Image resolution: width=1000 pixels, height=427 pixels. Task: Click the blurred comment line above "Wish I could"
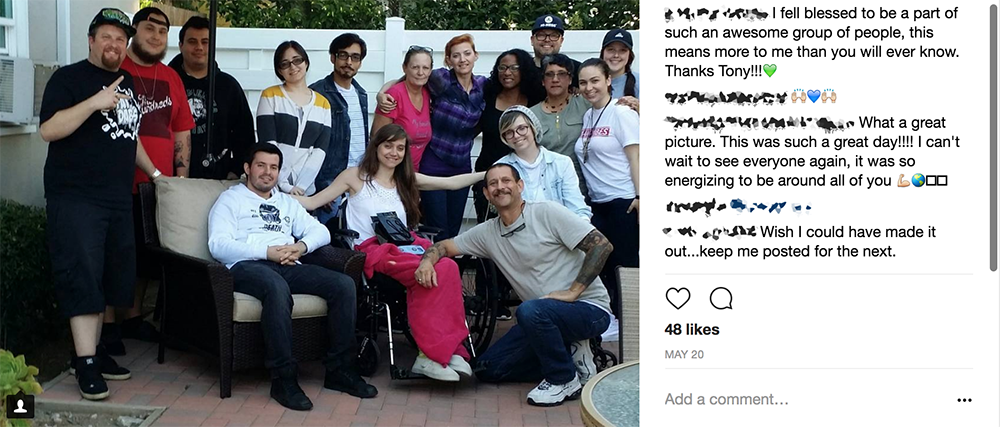click(738, 206)
